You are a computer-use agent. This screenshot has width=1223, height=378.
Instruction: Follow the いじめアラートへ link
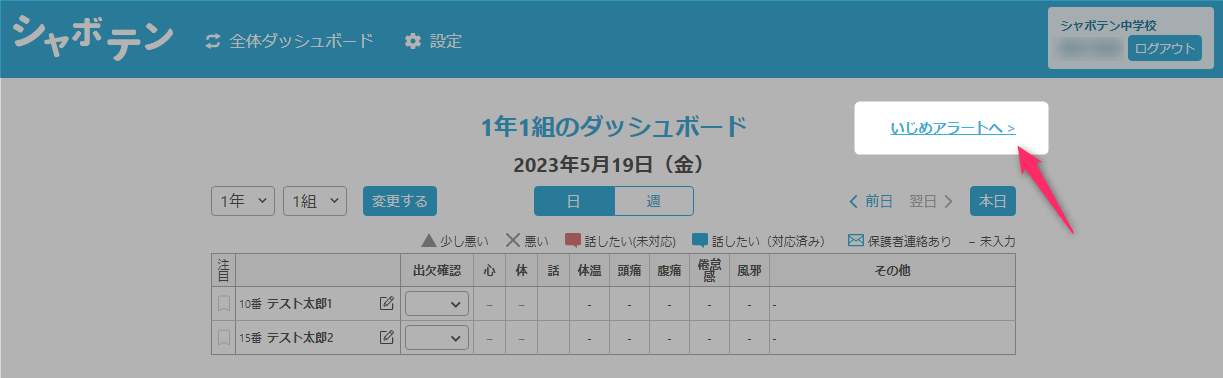[953, 128]
